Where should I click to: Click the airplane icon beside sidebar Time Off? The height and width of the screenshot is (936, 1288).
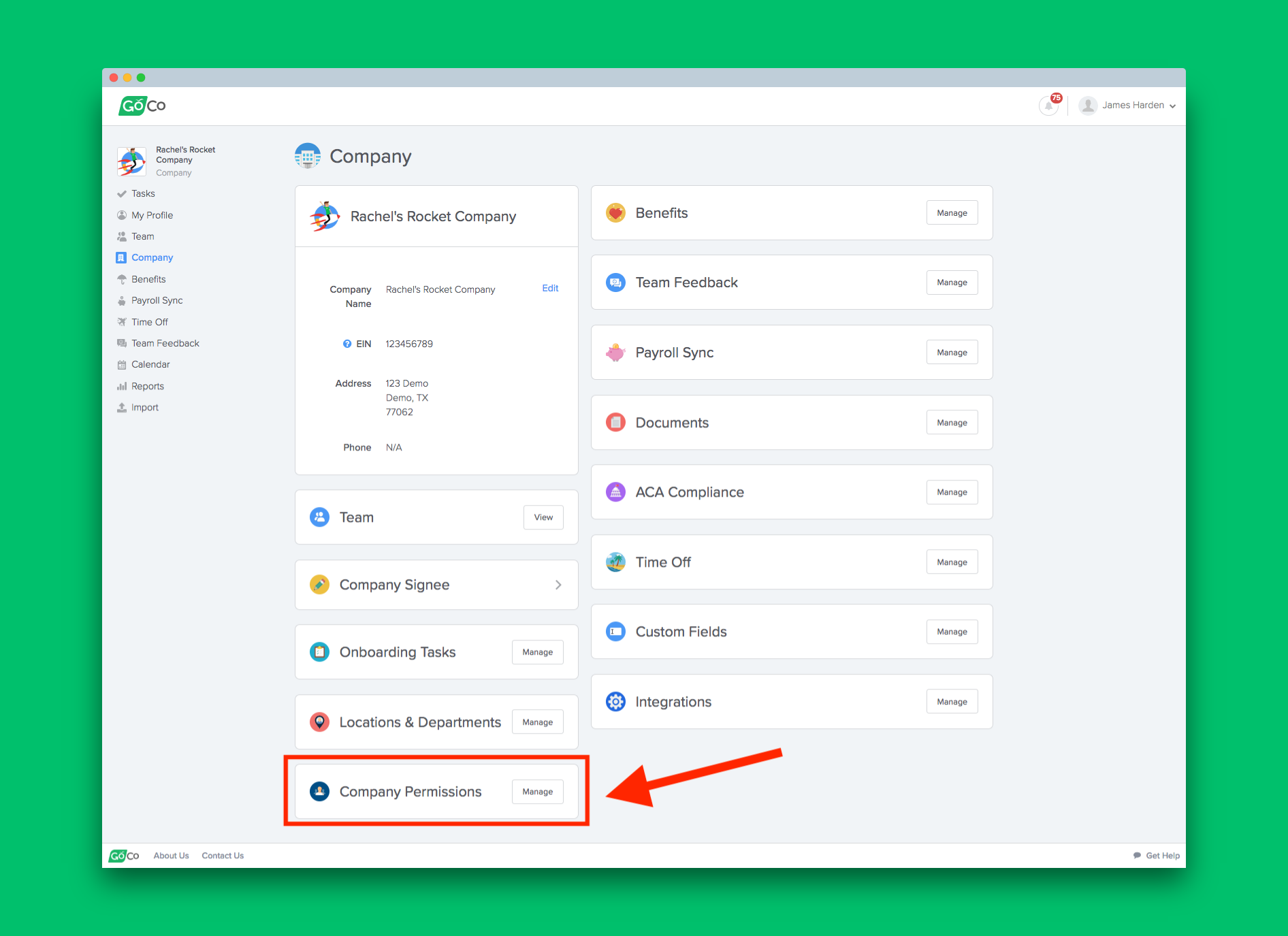click(x=122, y=322)
